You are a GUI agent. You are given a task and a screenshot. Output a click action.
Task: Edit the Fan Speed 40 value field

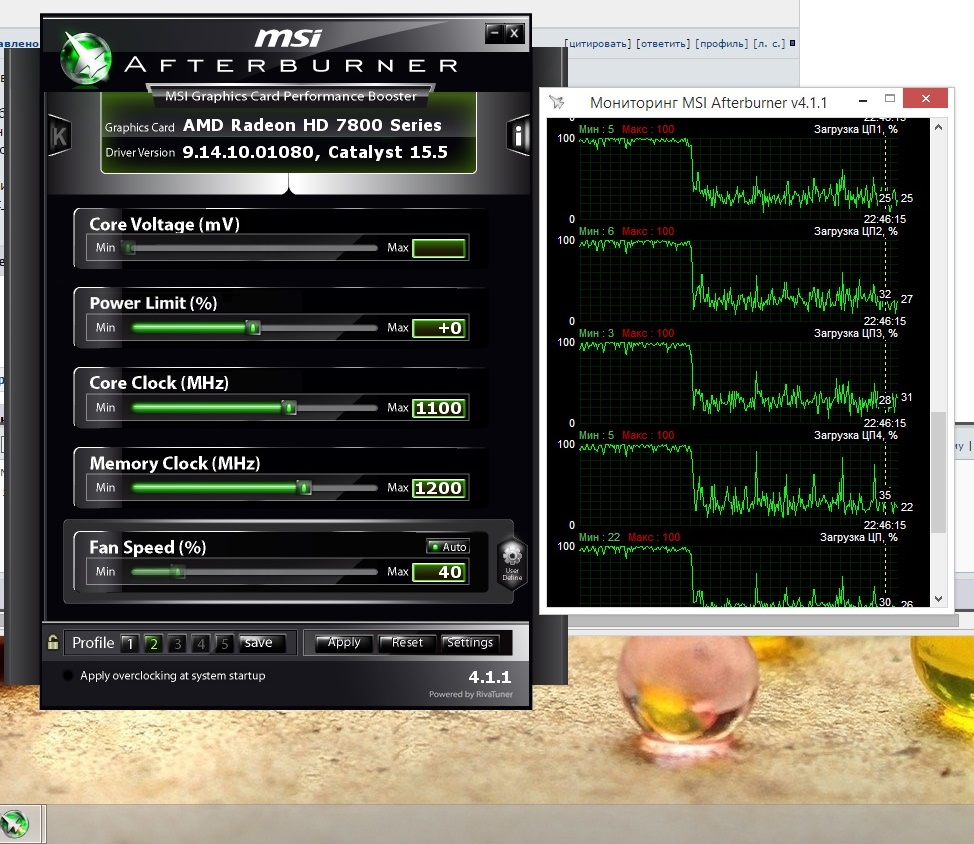pyautogui.click(x=439, y=572)
